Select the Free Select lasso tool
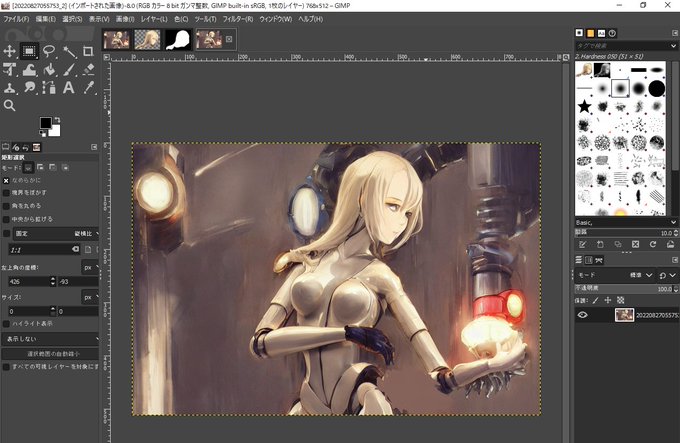 49,51
